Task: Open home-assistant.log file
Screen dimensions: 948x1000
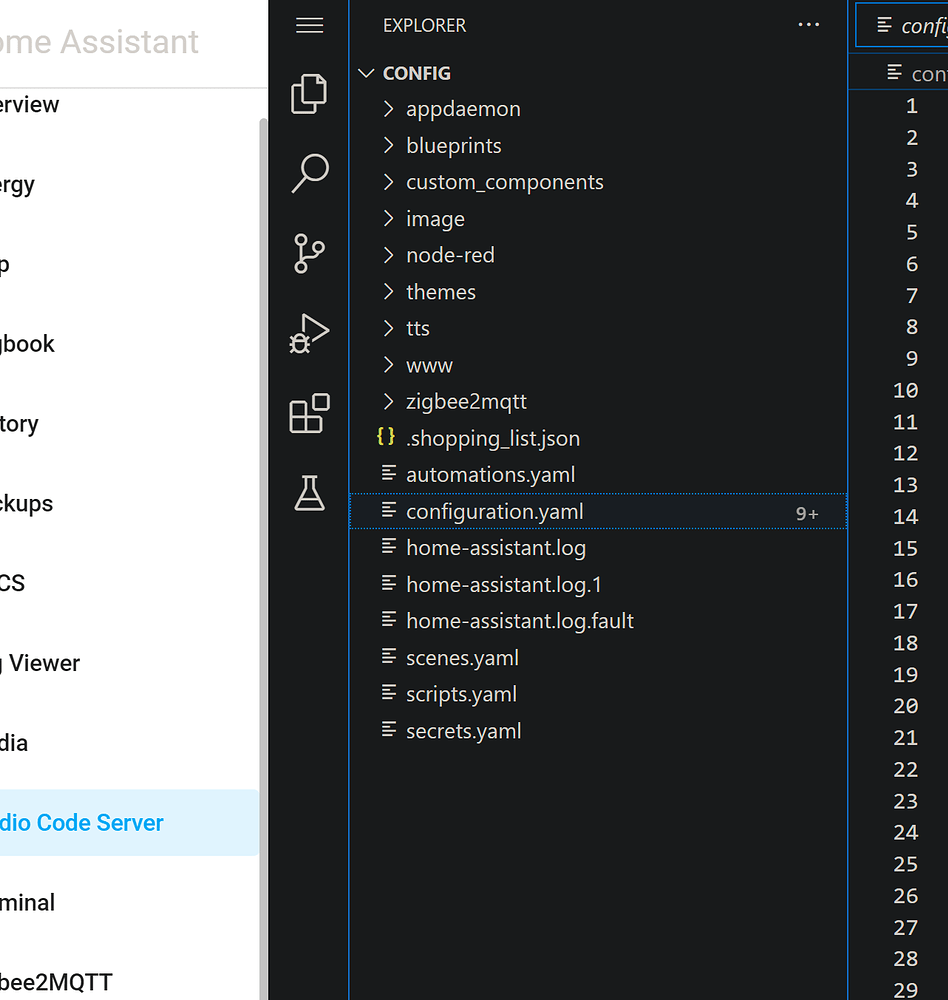Action: 495,548
